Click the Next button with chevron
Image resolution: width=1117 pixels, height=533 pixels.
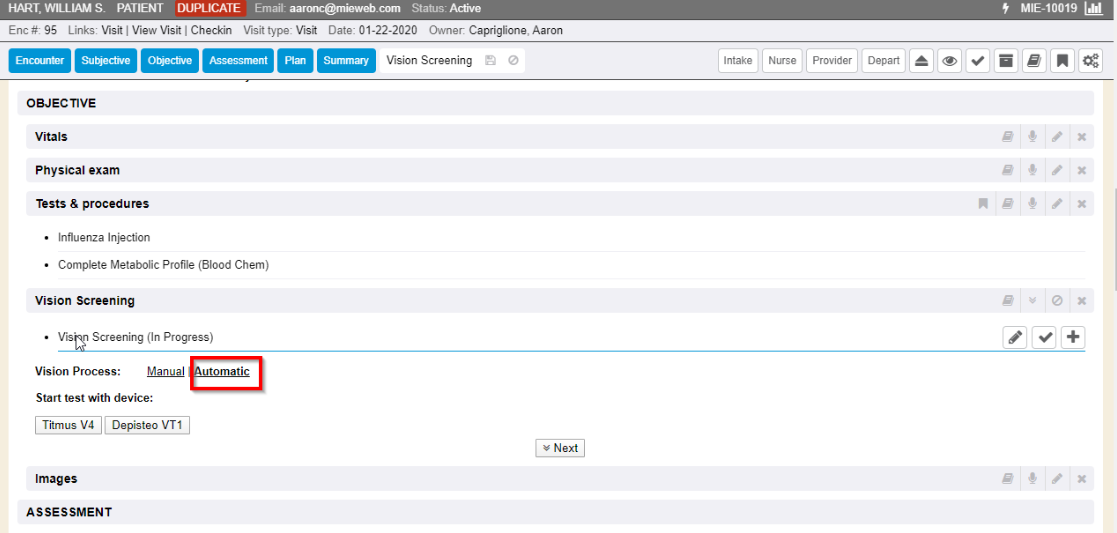(x=560, y=448)
